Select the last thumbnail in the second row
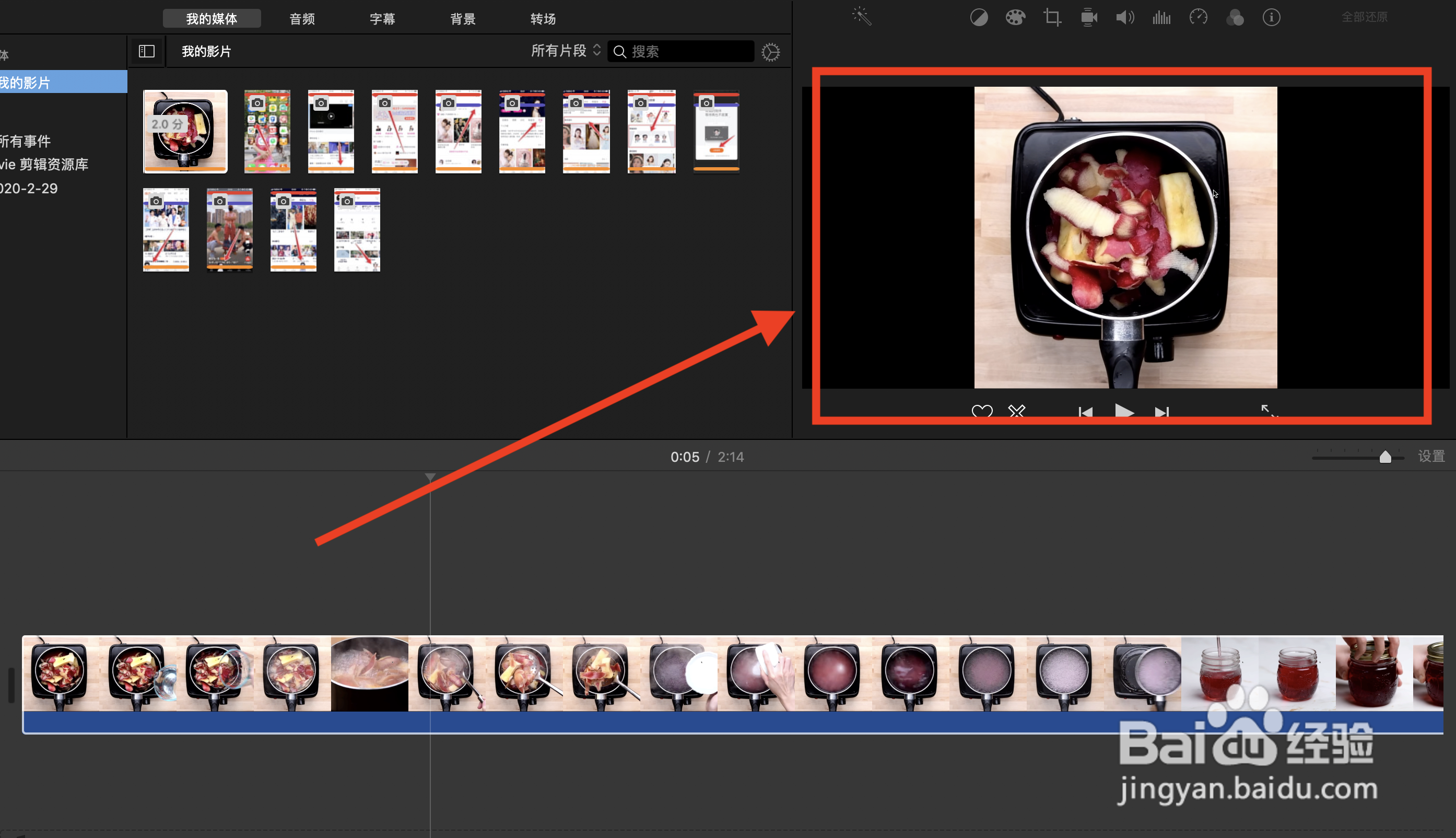This screenshot has width=1456, height=838. pos(357,230)
